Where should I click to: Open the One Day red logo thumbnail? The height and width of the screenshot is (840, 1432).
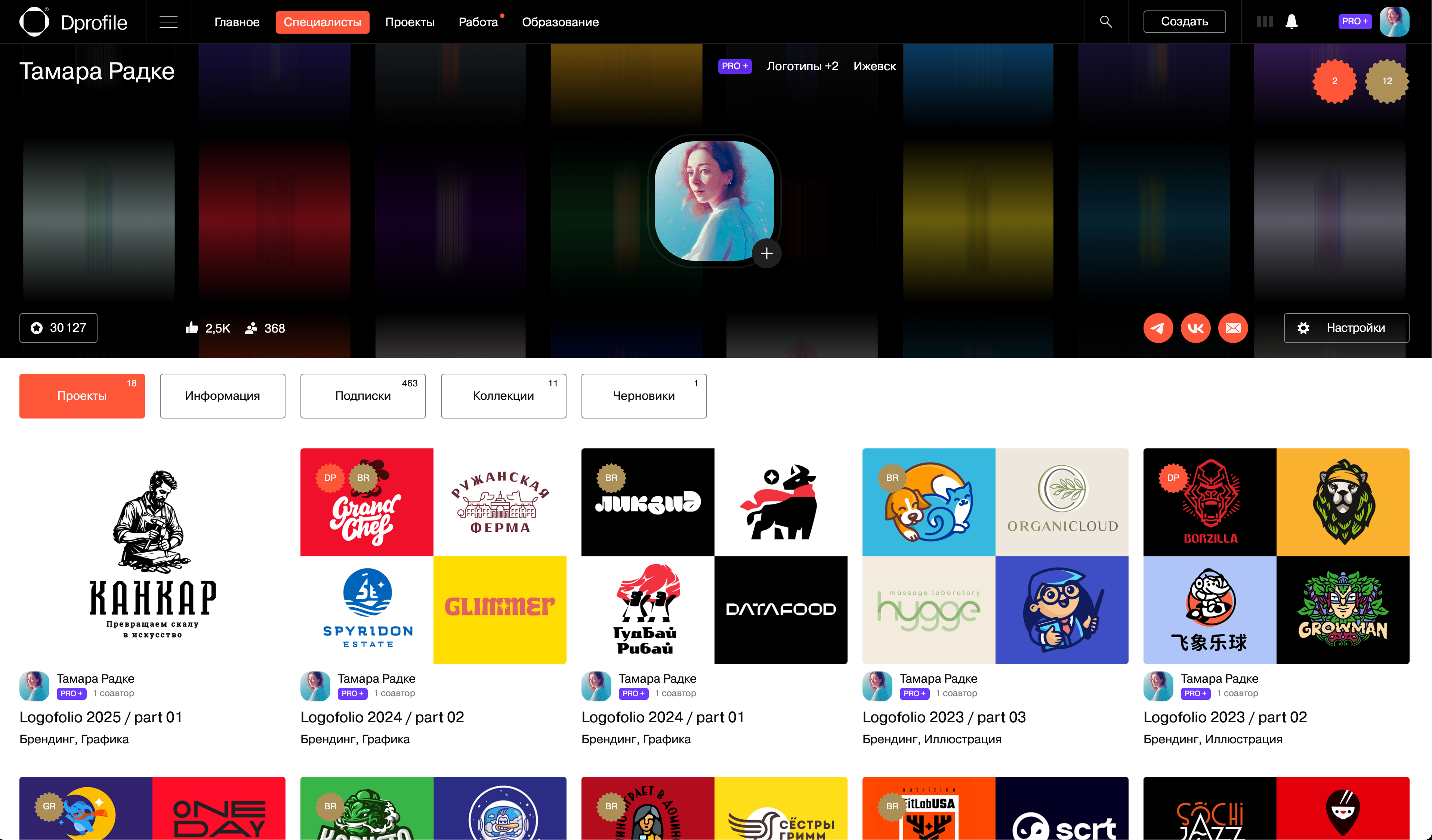pyautogui.click(x=219, y=808)
